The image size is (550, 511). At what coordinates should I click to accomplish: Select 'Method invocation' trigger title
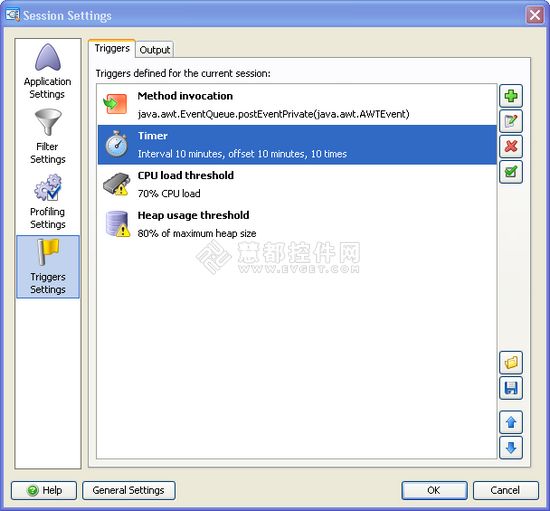[x=185, y=96]
